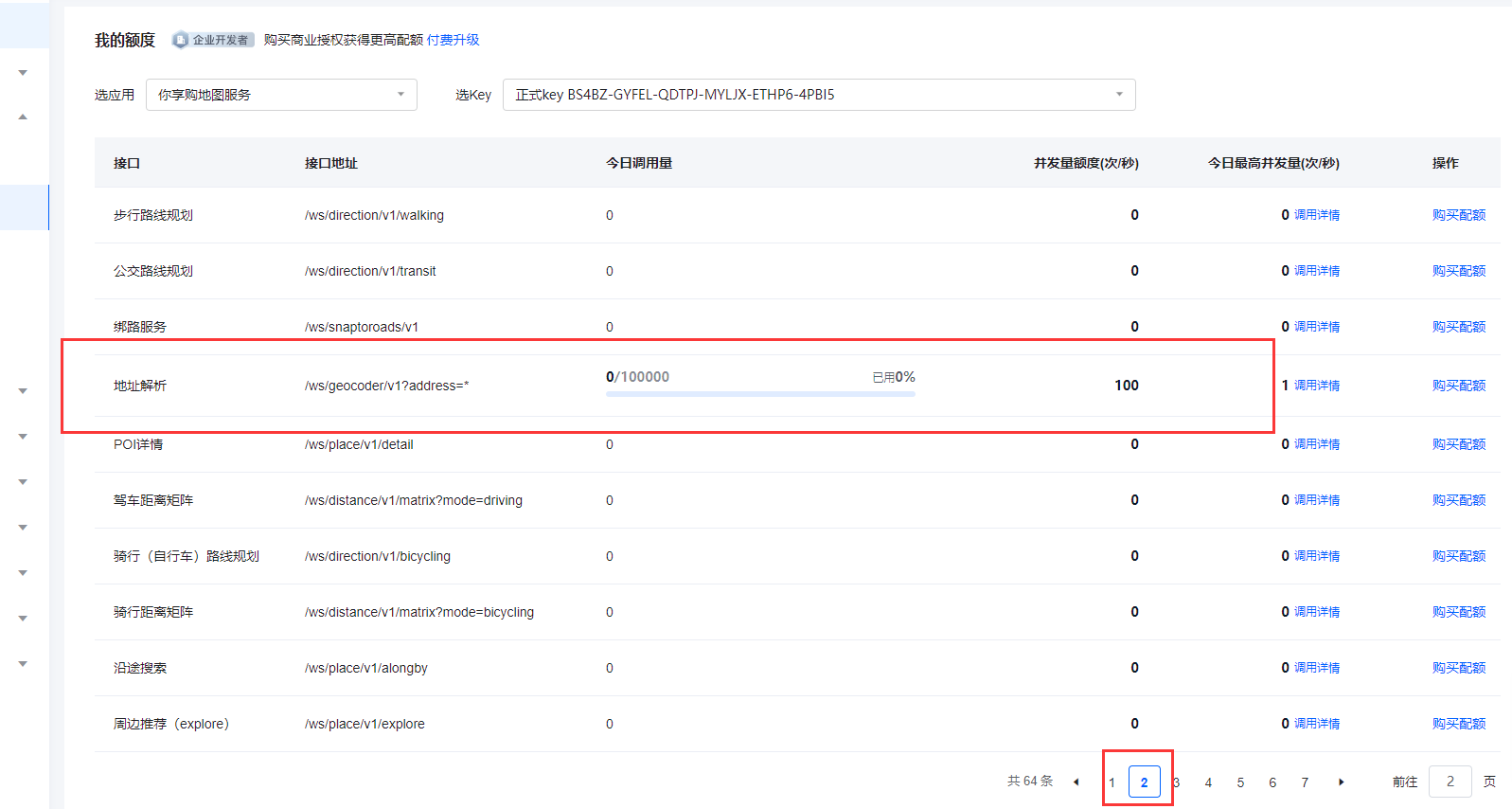This screenshot has height=809, width=1512.
Task: Expand the topmost sidebar down chevron
Action: (x=23, y=73)
